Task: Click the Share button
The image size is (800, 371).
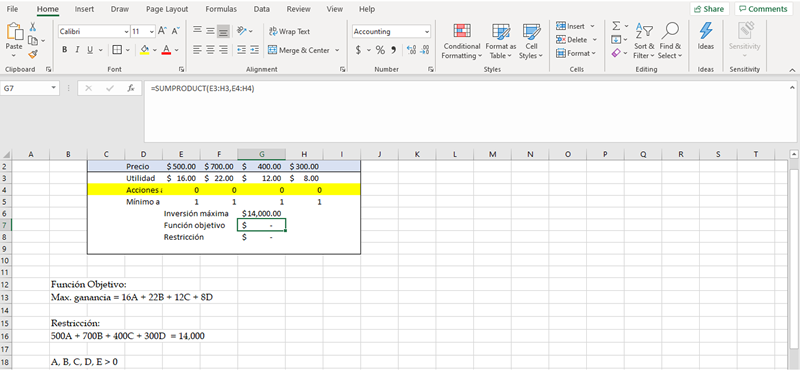Action: [x=710, y=9]
